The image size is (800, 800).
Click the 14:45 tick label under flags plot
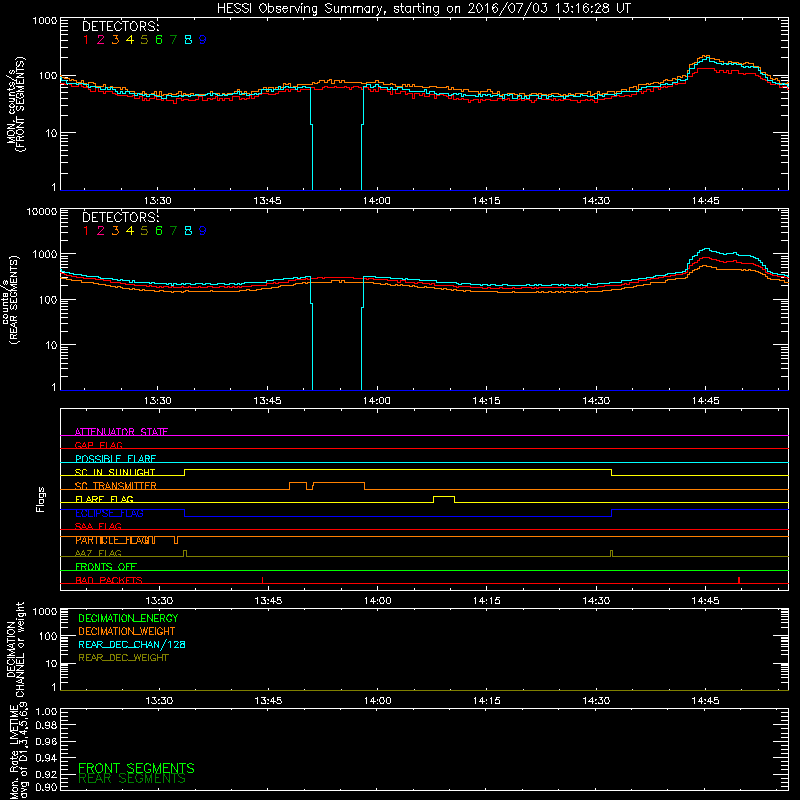point(706,601)
